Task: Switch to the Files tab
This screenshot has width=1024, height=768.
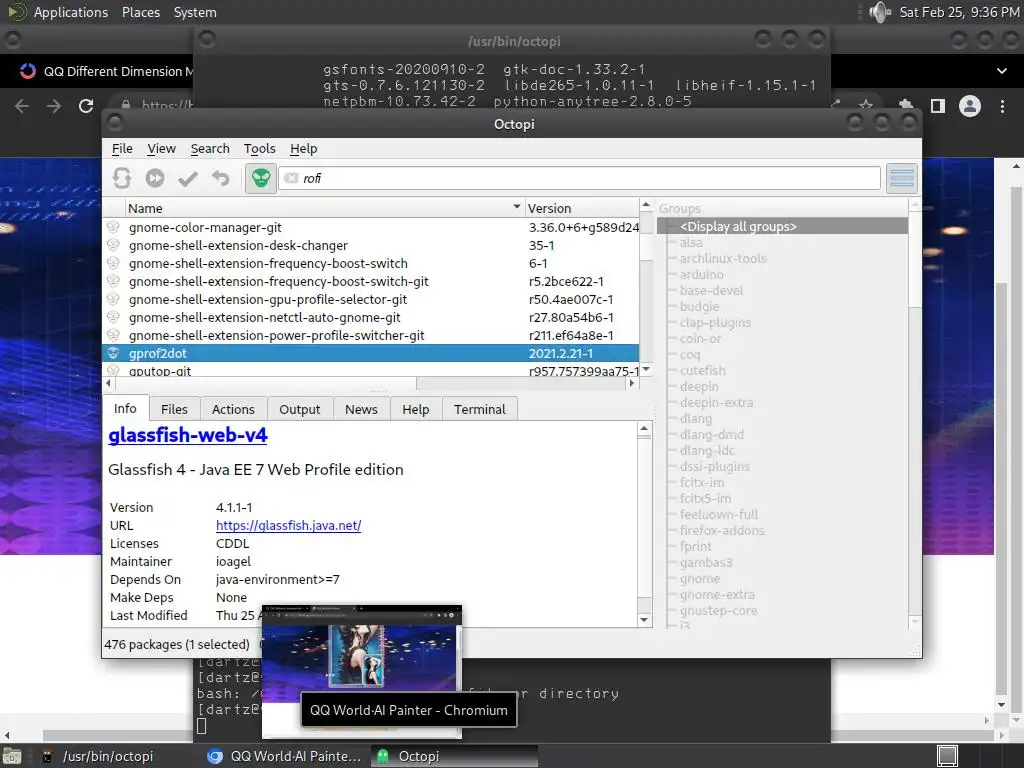Action: tap(174, 409)
